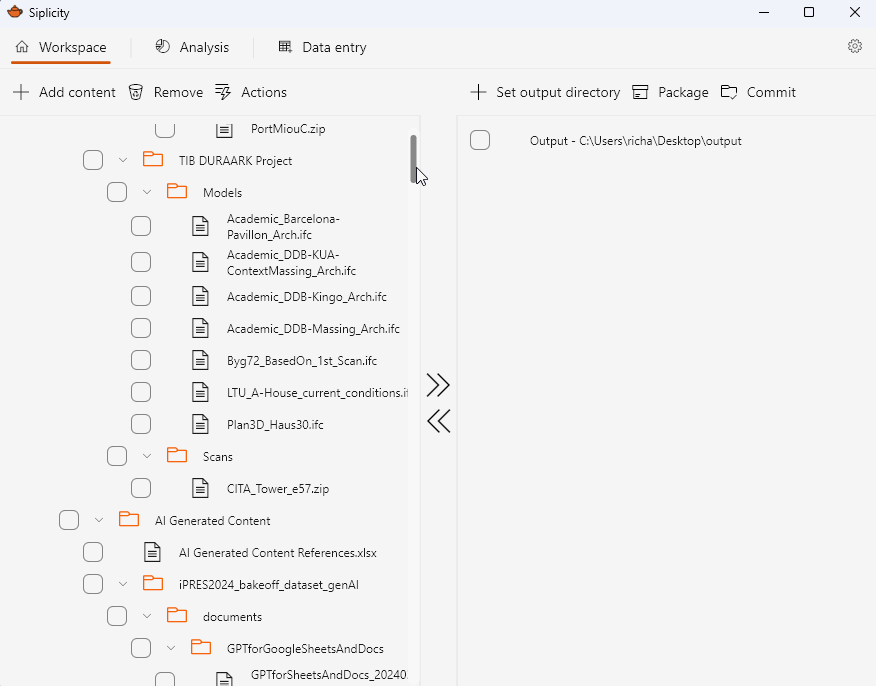Click the Remove icon in the toolbar
The image size is (876, 686).
(x=136, y=92)
